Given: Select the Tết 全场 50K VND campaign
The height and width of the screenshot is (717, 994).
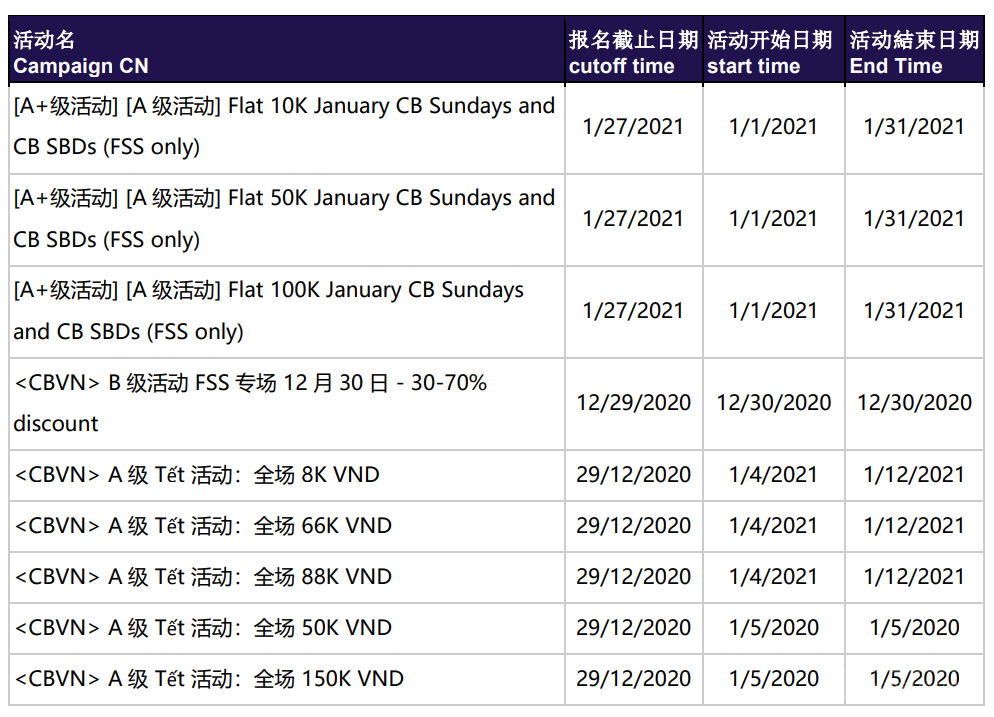Looking at the screenshot, I should click(x=203, y=628).
